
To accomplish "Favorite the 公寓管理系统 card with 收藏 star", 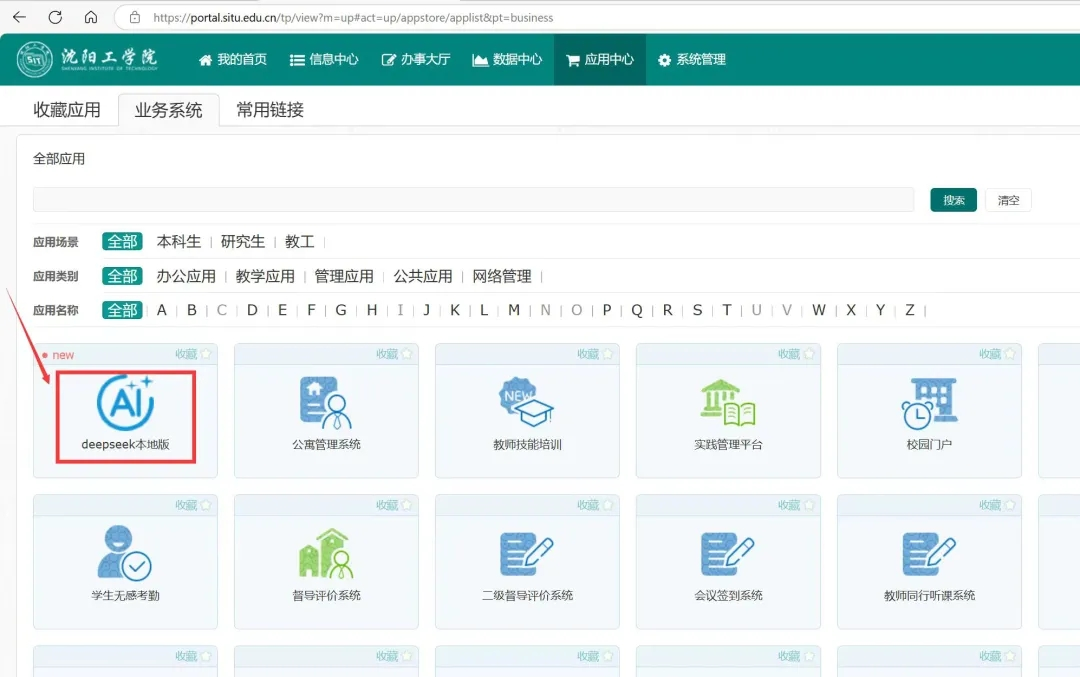I will point(394,354).
